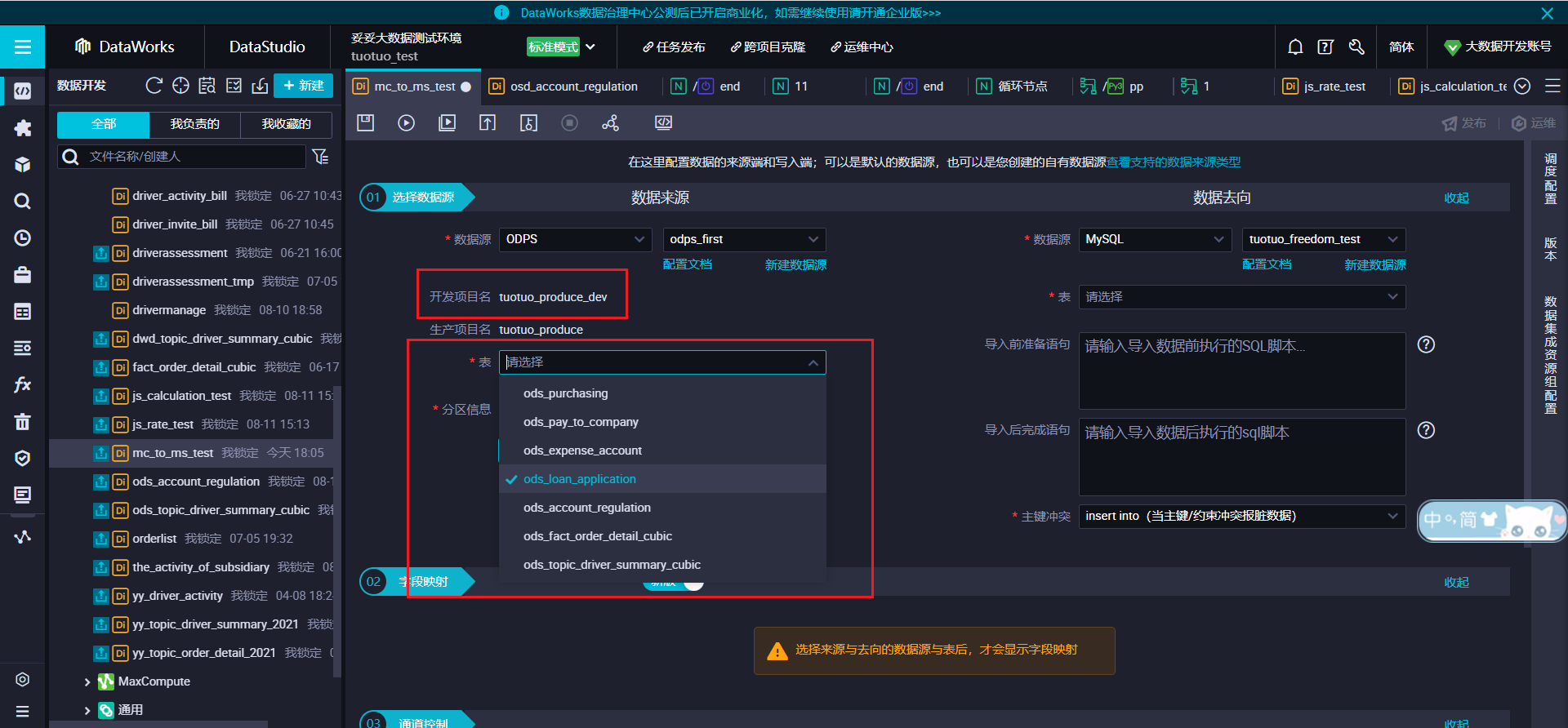
Task: Select ods_expense_account from table list
Action: pyautogui.click(x=662, y=451)
